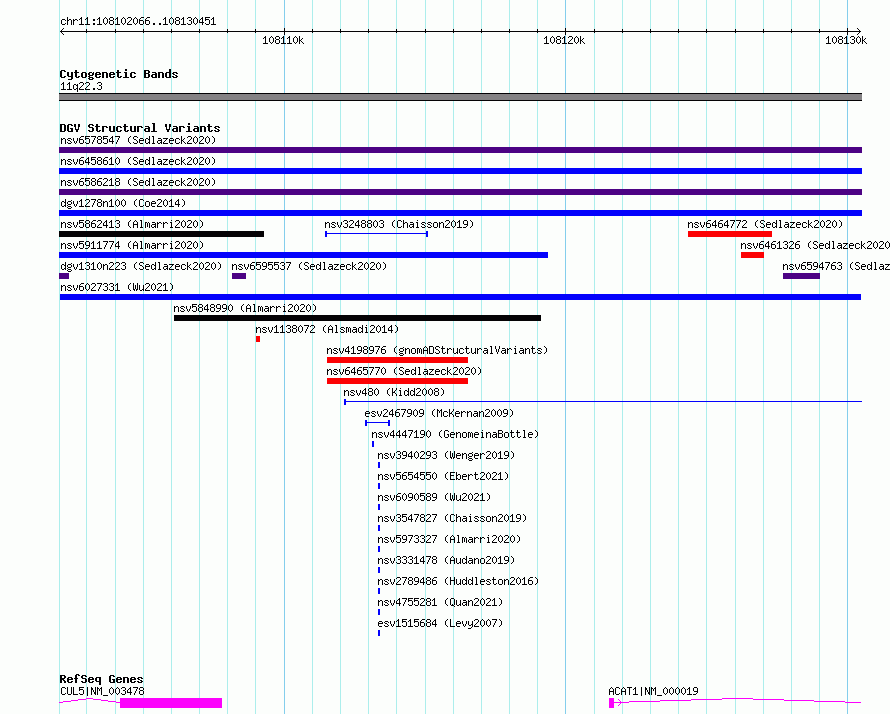Open nsv1138072 (Alsmadi2014) variant label

(327, 329)
